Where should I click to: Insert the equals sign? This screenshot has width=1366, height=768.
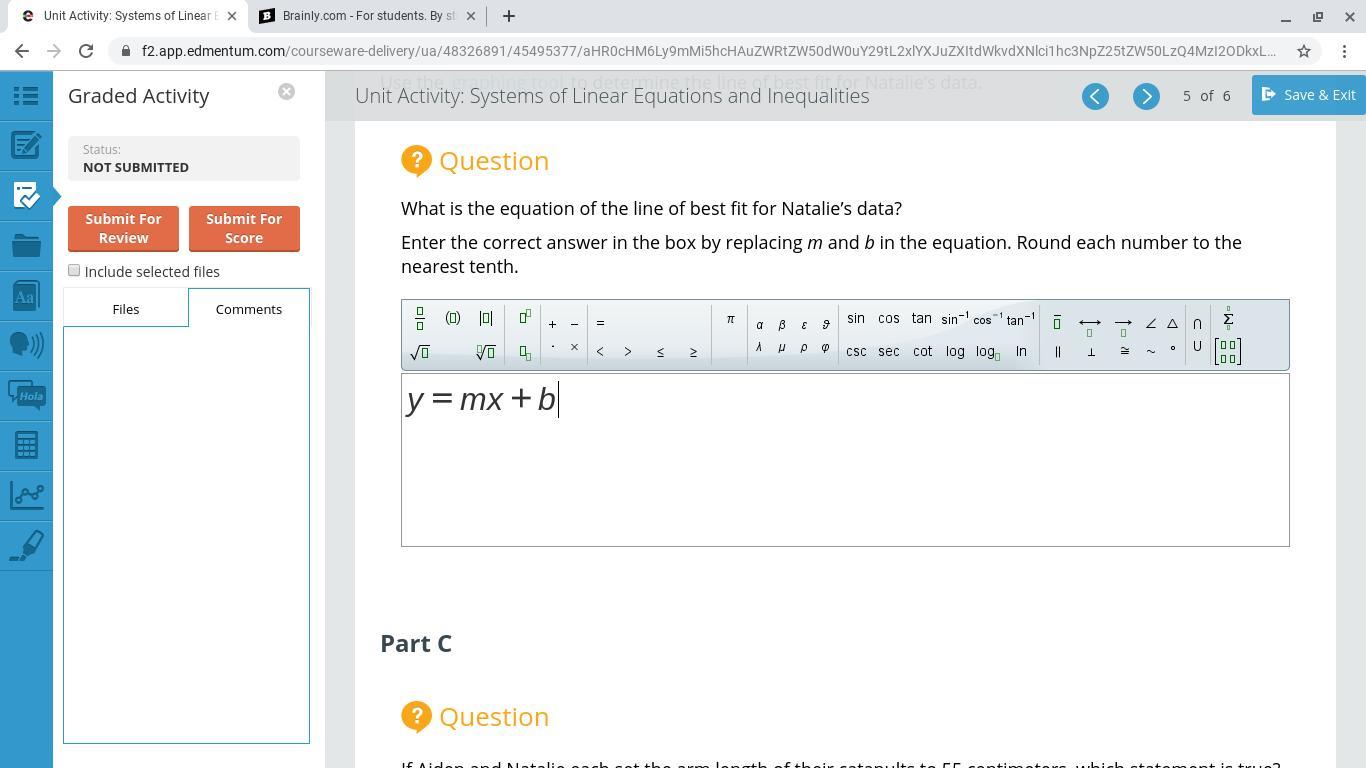(x=600, y=323)
